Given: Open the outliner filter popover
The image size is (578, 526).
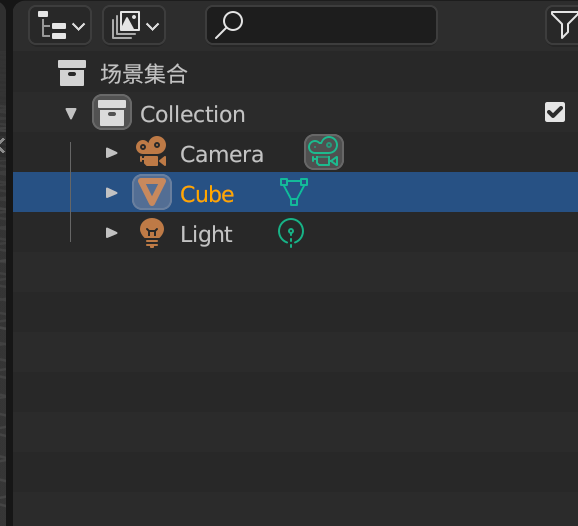Looking at the screenshot, I should (x=562, y=25).
